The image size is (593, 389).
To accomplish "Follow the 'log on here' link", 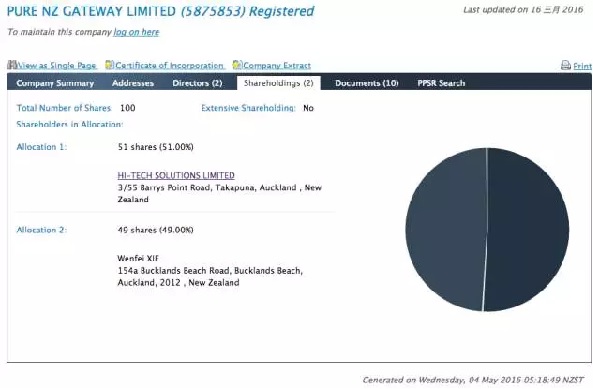I will tap(136, 32).
